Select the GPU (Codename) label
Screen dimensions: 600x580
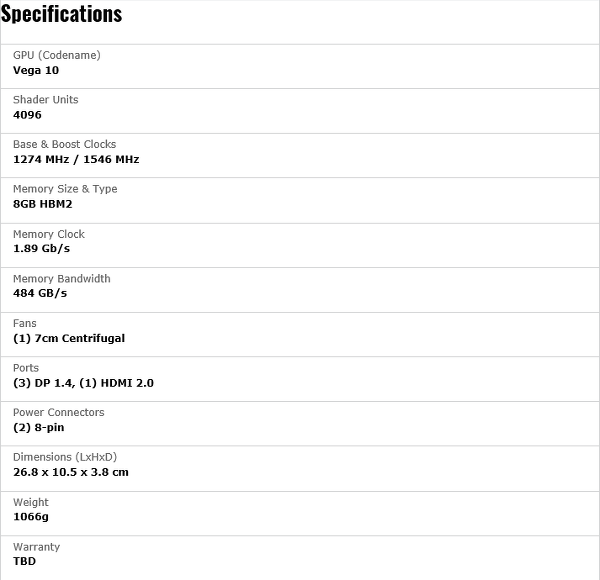click(57, 55)
